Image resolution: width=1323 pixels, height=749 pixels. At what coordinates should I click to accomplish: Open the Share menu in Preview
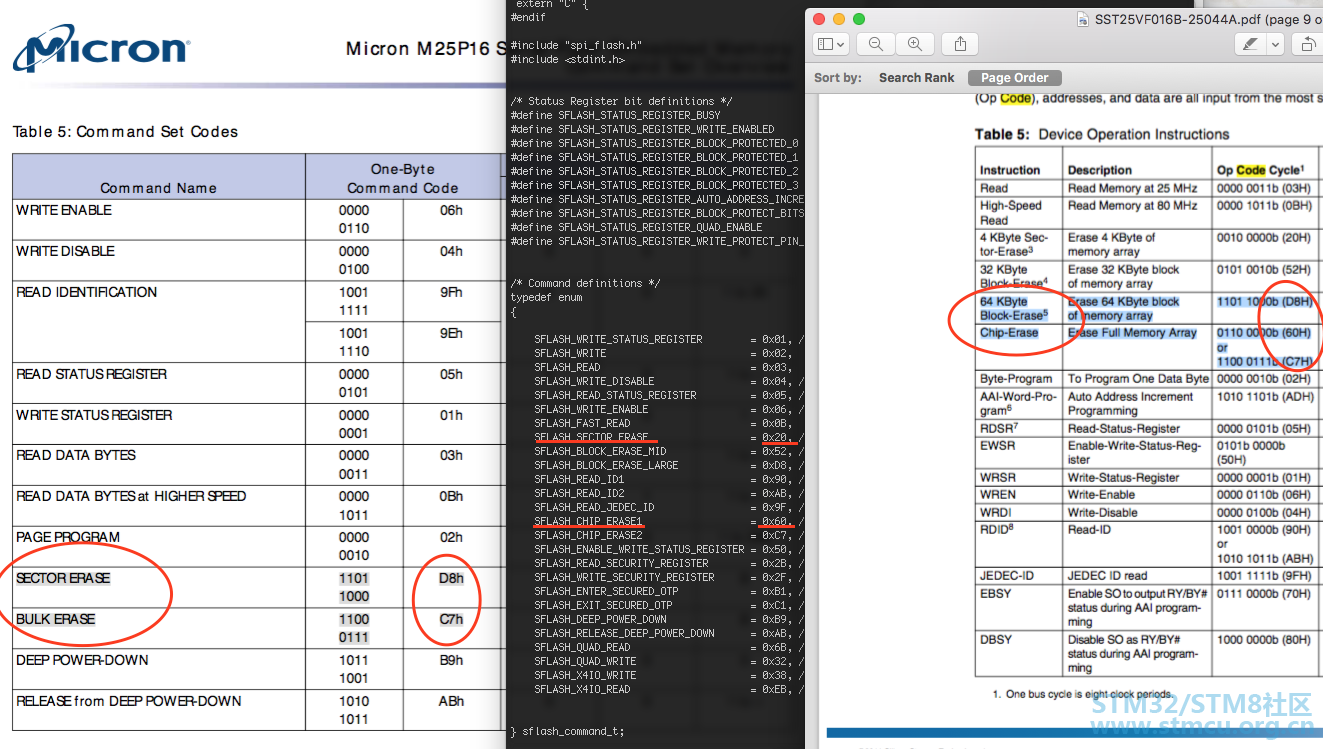(x=960, y=44)
